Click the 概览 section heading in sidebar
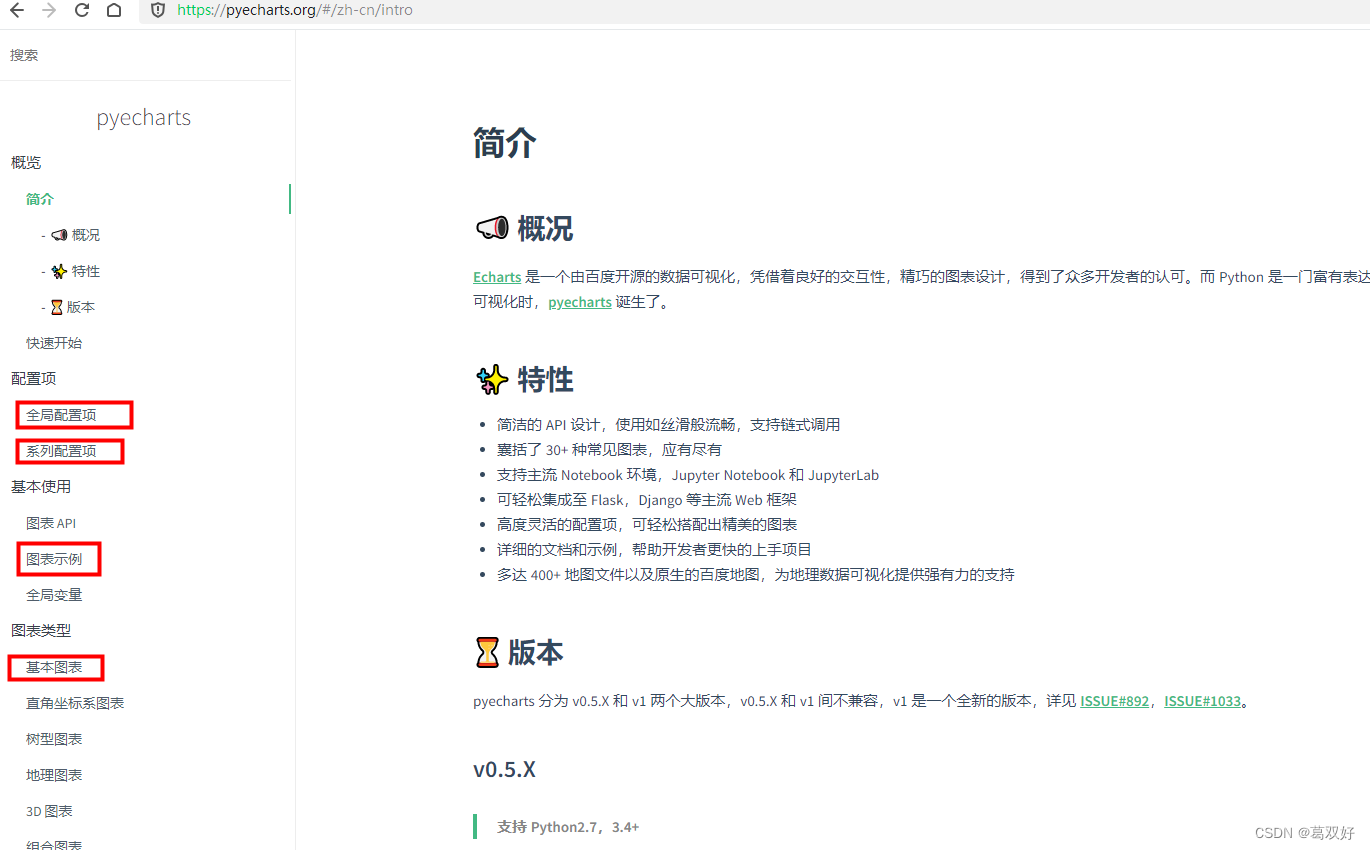1370x850 pixels. tap(26, 163)
